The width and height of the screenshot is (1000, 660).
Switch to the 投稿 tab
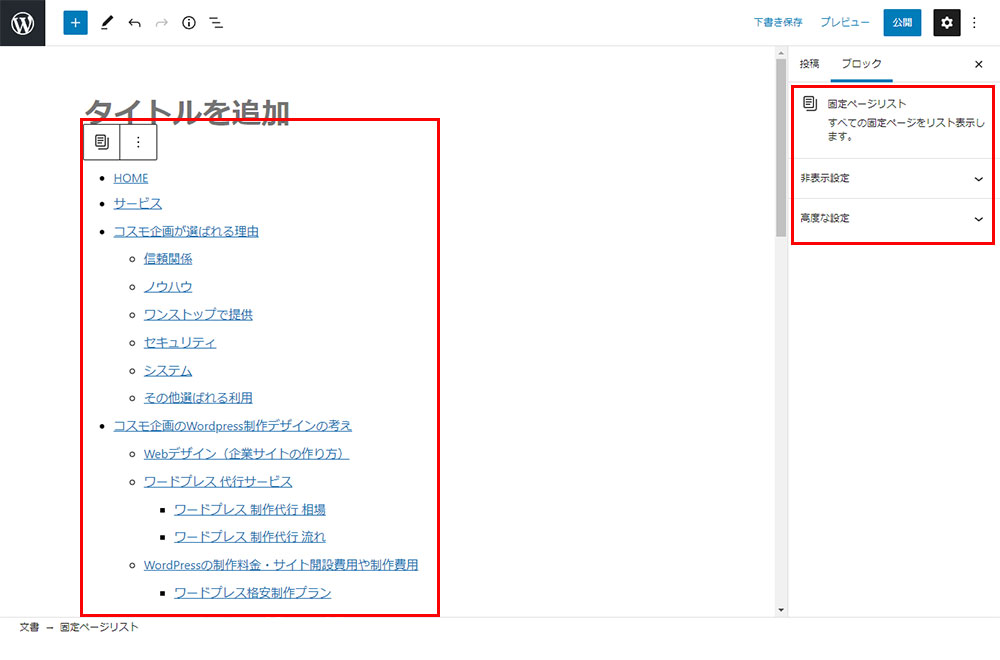tap(809, 64)
